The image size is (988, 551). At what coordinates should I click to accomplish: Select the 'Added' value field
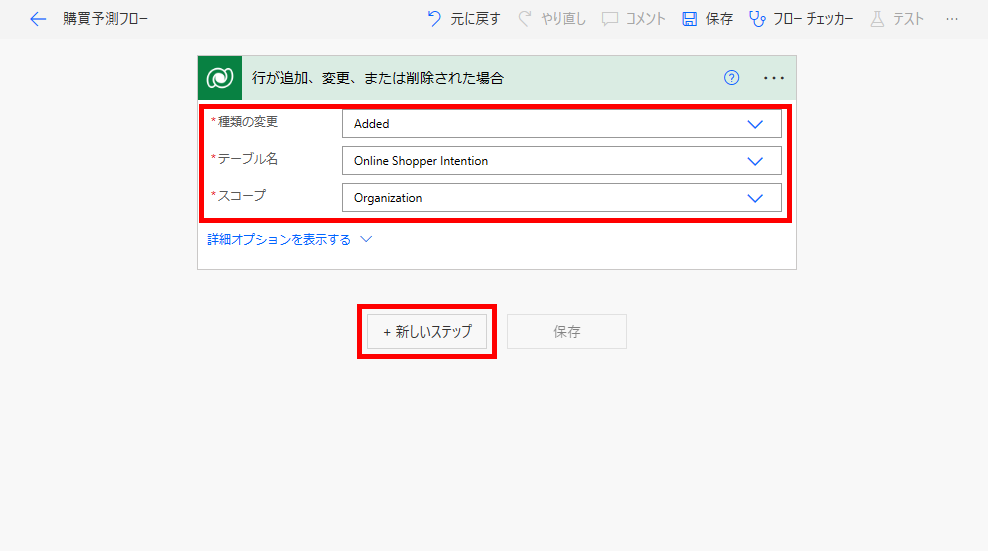click(561, 124)
